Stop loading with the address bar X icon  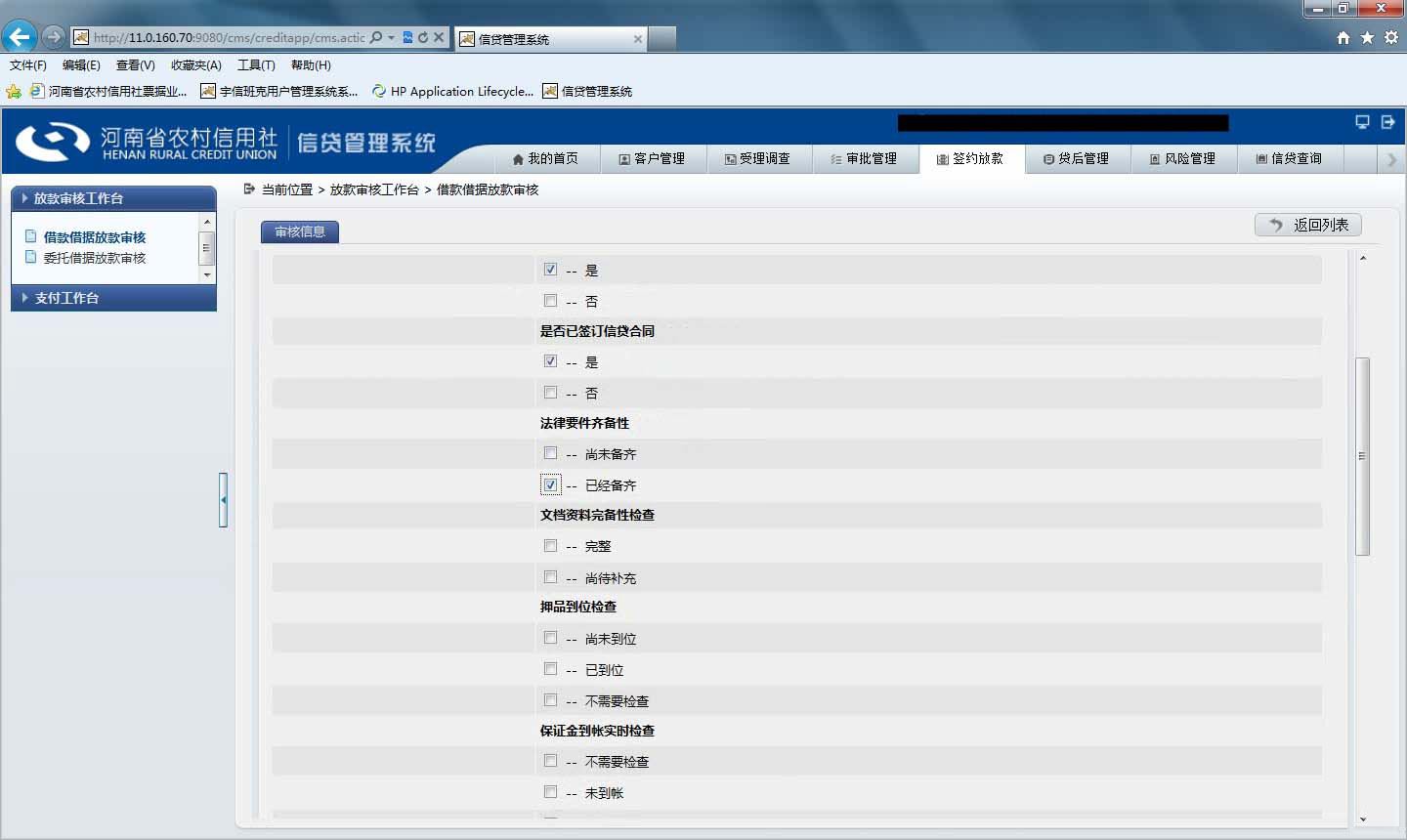[x=439, y=37]
